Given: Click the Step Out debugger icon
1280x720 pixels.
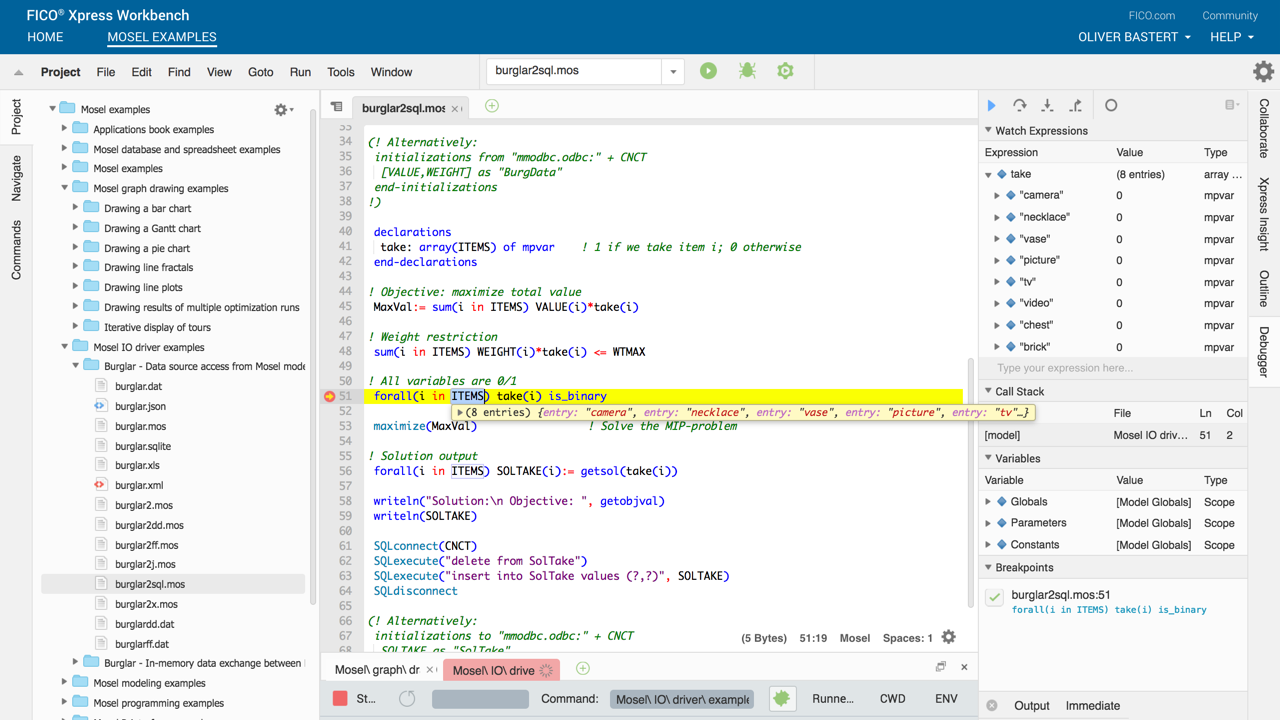Looking at the screenshot, I should [x=1075, y=105].
